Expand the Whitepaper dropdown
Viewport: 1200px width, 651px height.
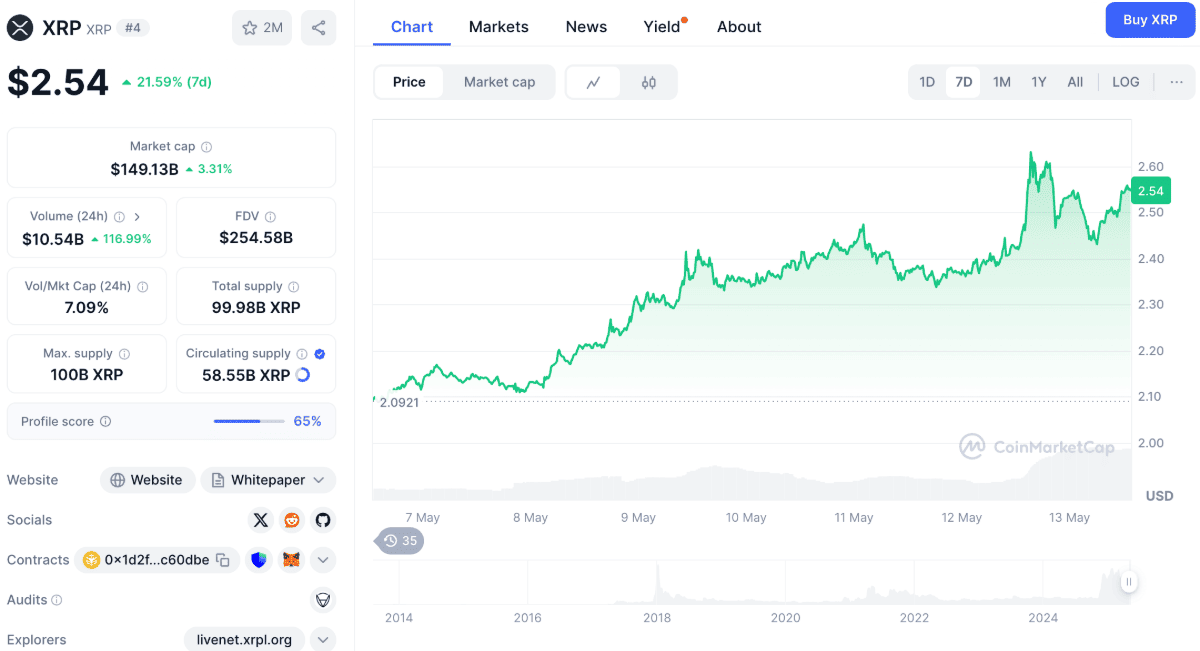click(x=268, y=480)
